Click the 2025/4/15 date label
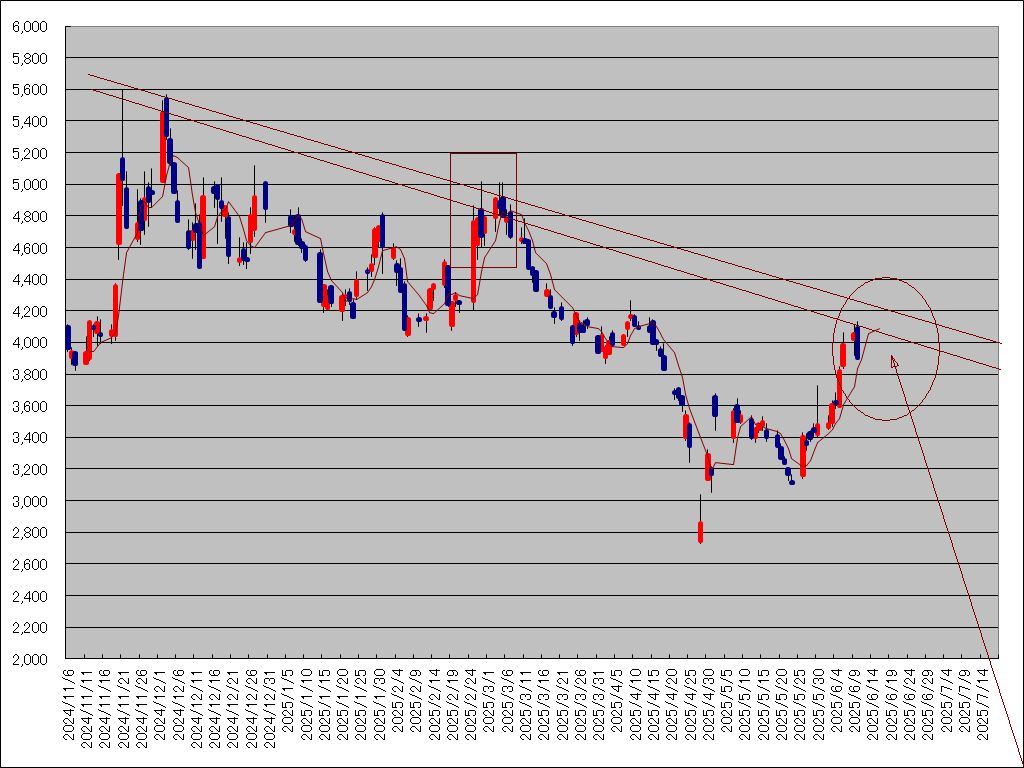Screen dimensions: 1024x768 pyautogui.click(x=654, y=704)
